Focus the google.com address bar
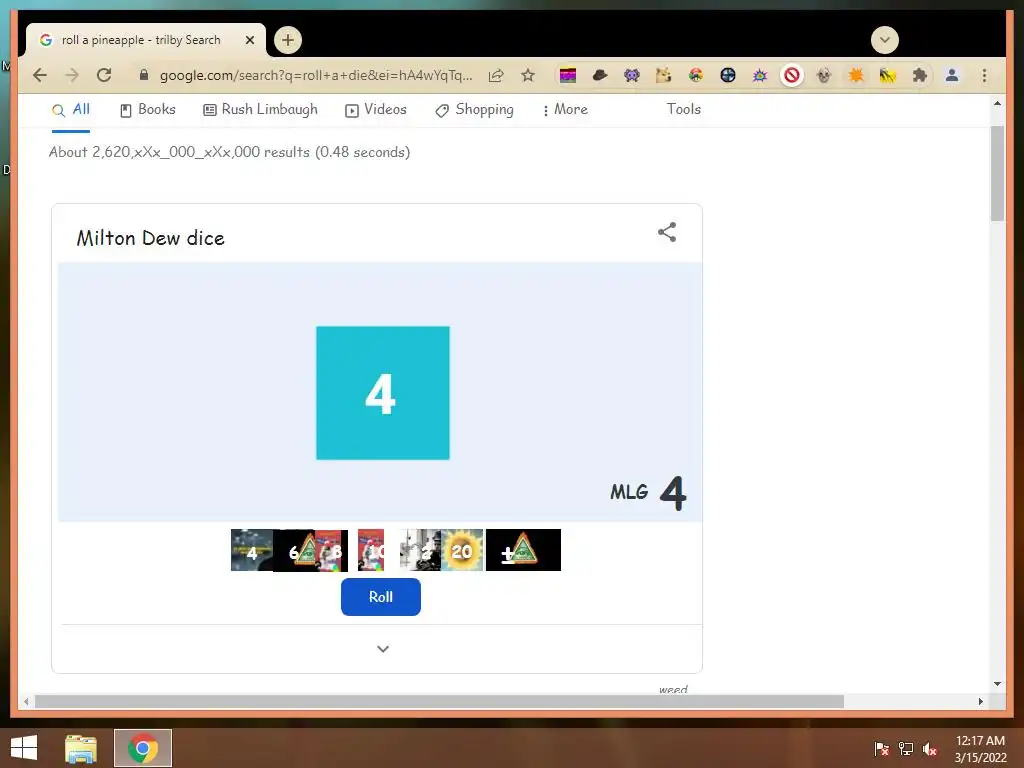1024x768 pixels. [316, 75]
